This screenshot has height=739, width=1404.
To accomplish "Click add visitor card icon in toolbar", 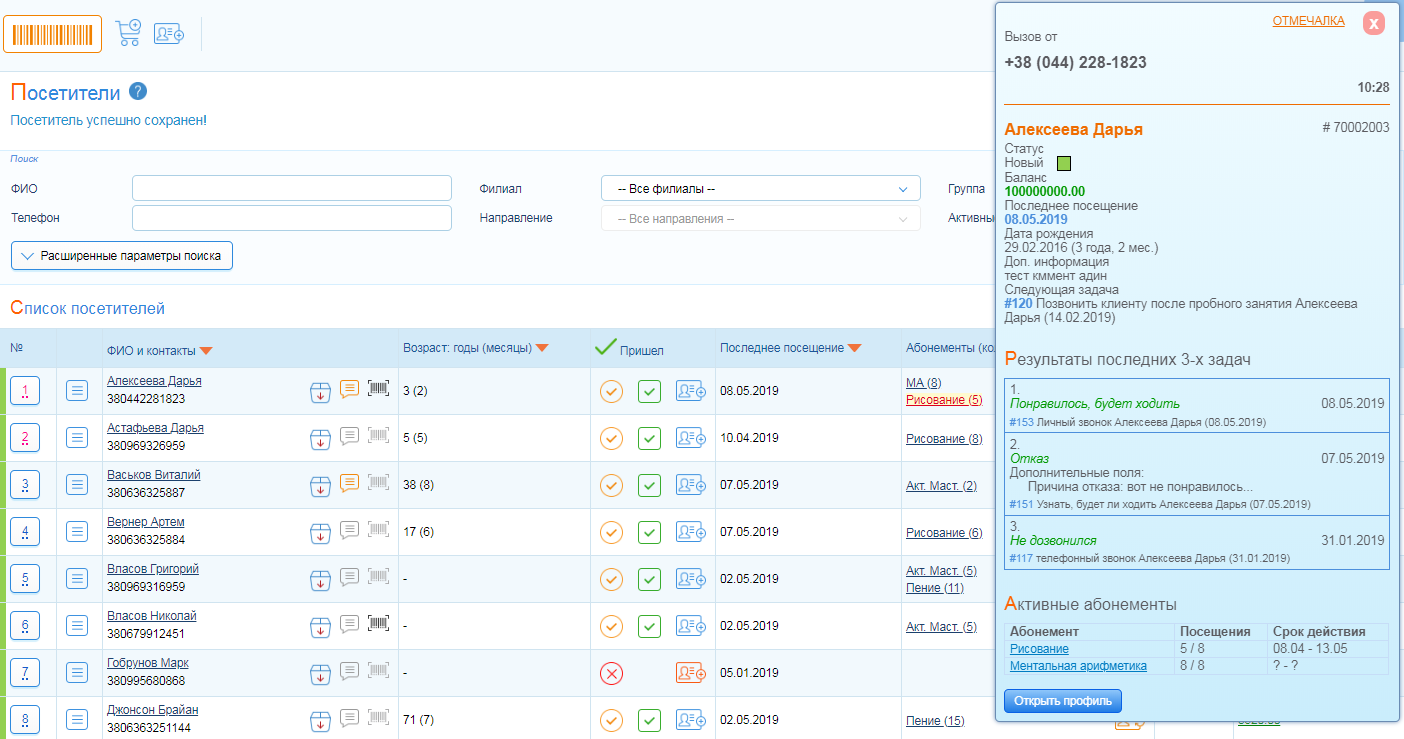I will pos(169,33).
